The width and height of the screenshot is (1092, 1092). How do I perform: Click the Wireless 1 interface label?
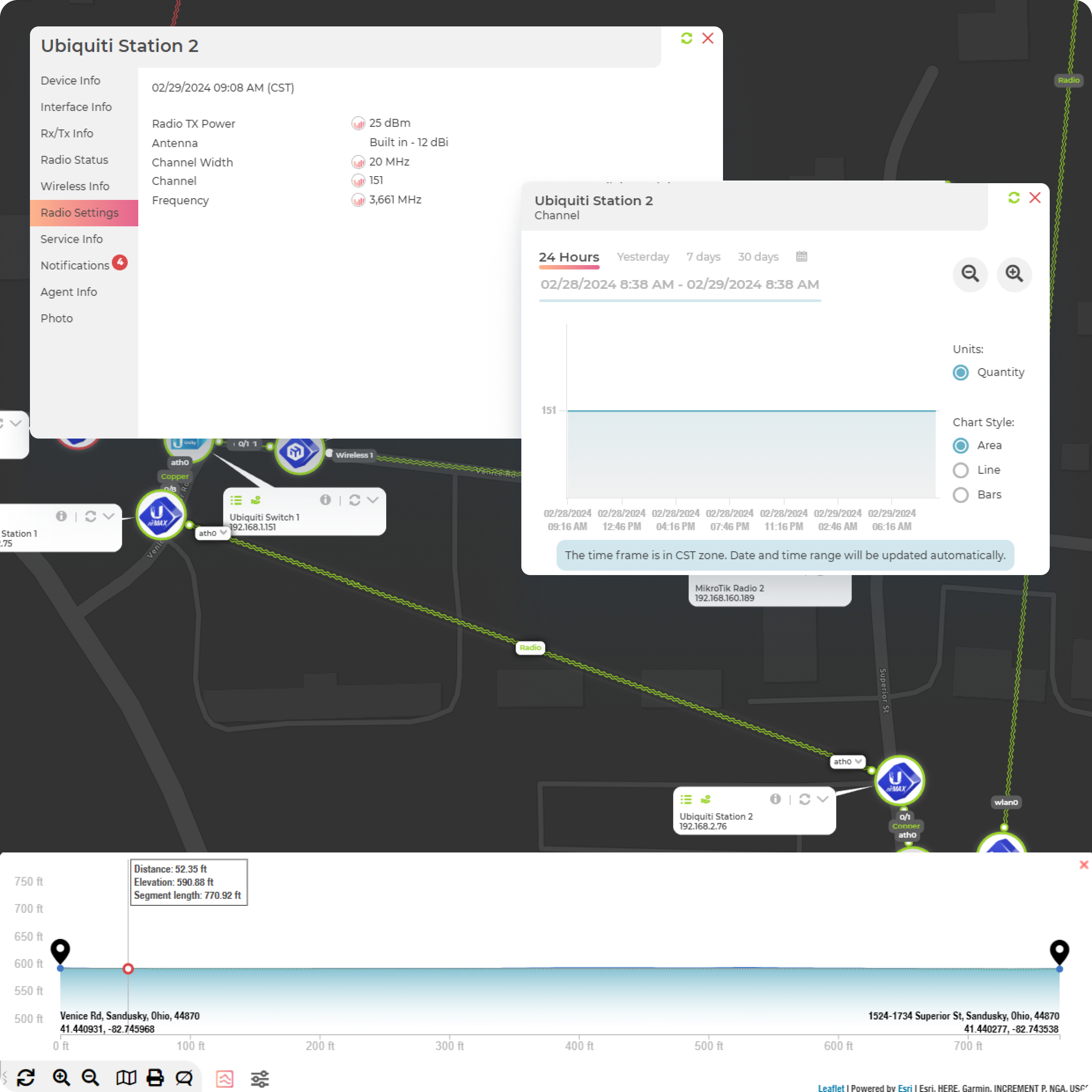point(354,455)
